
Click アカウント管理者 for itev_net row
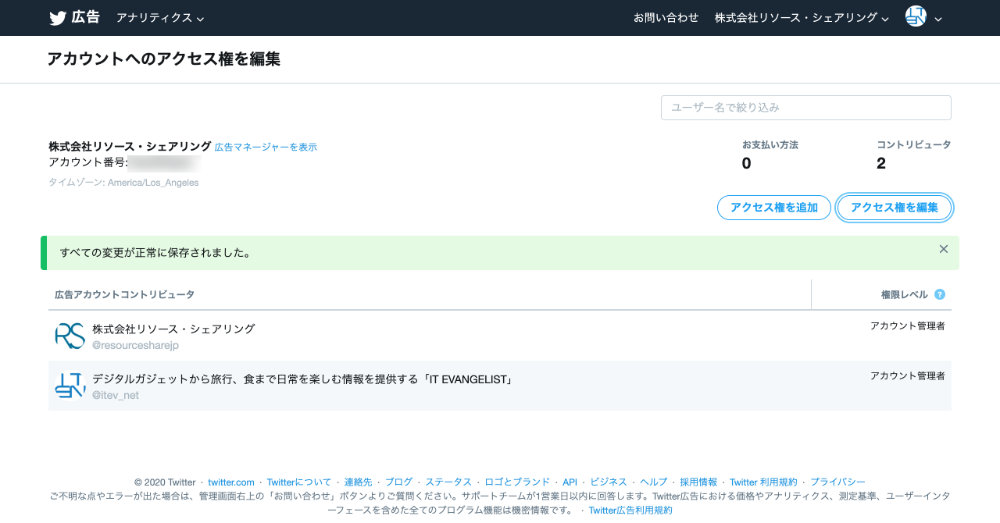coord(908,376)
